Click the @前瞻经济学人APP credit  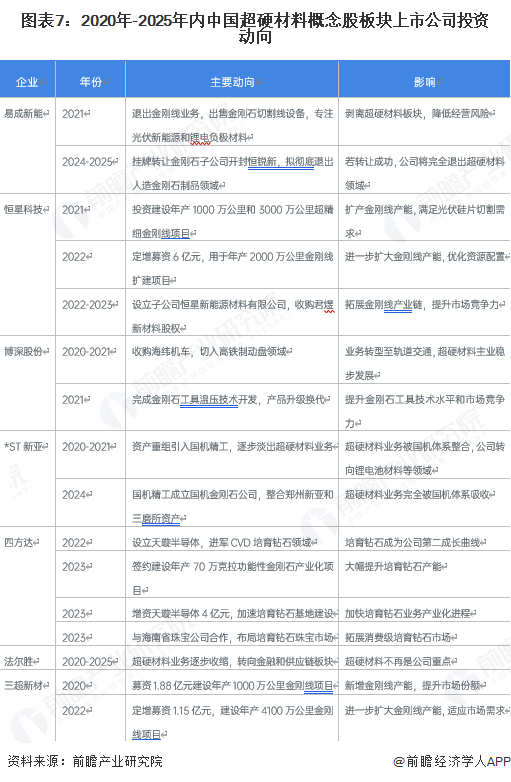(452, 762)
